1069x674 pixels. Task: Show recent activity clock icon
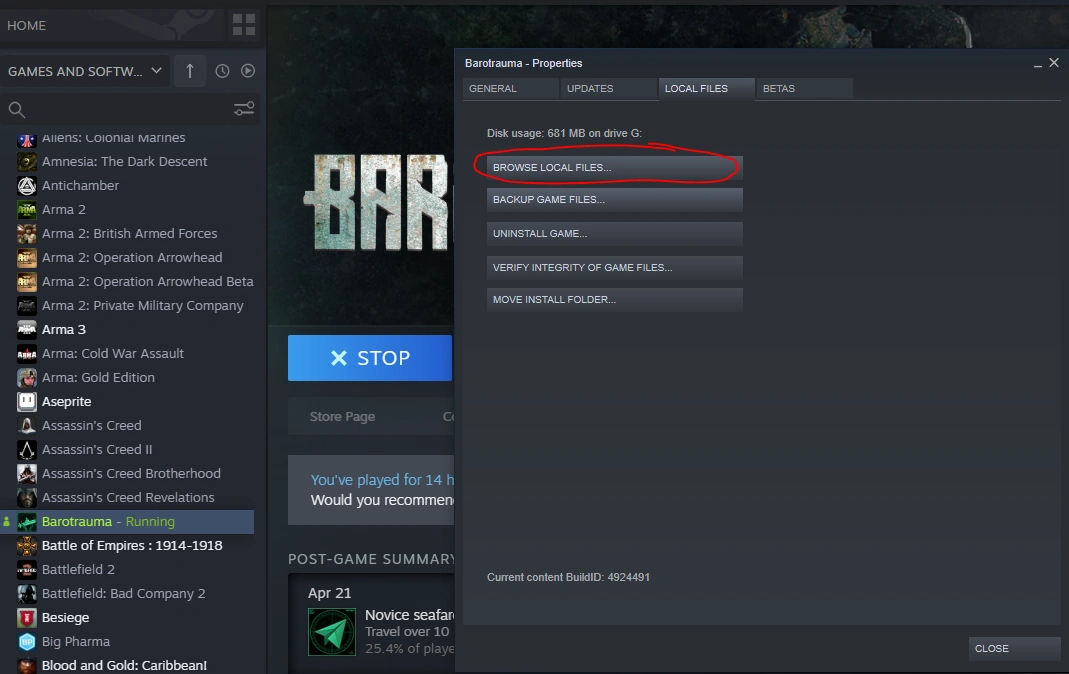222,71
